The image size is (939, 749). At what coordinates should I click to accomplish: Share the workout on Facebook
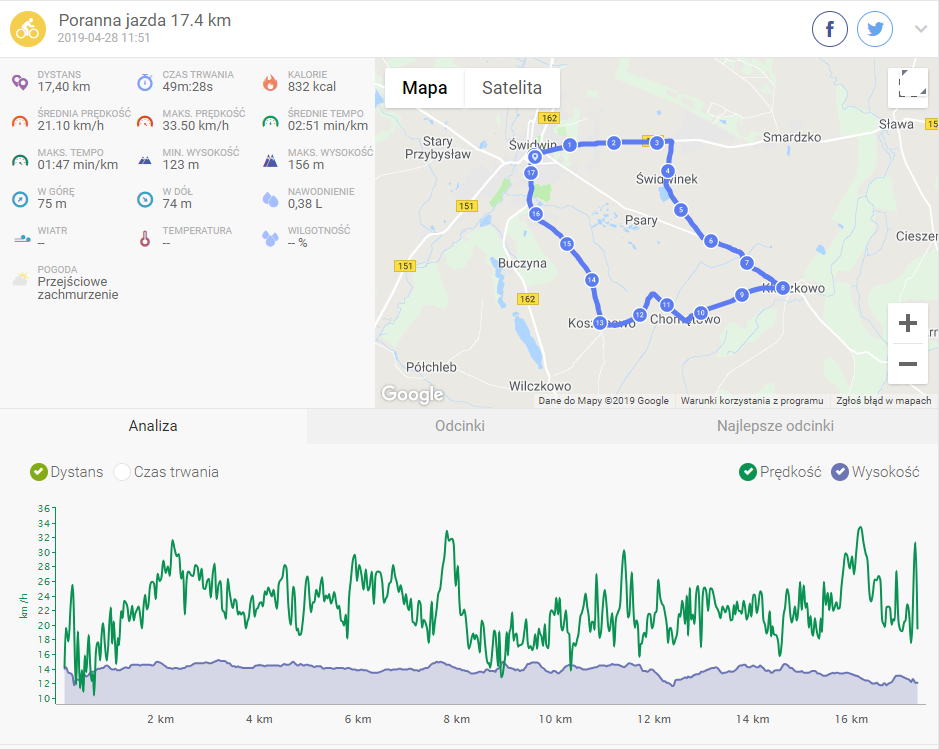click(x=830, y=29)
